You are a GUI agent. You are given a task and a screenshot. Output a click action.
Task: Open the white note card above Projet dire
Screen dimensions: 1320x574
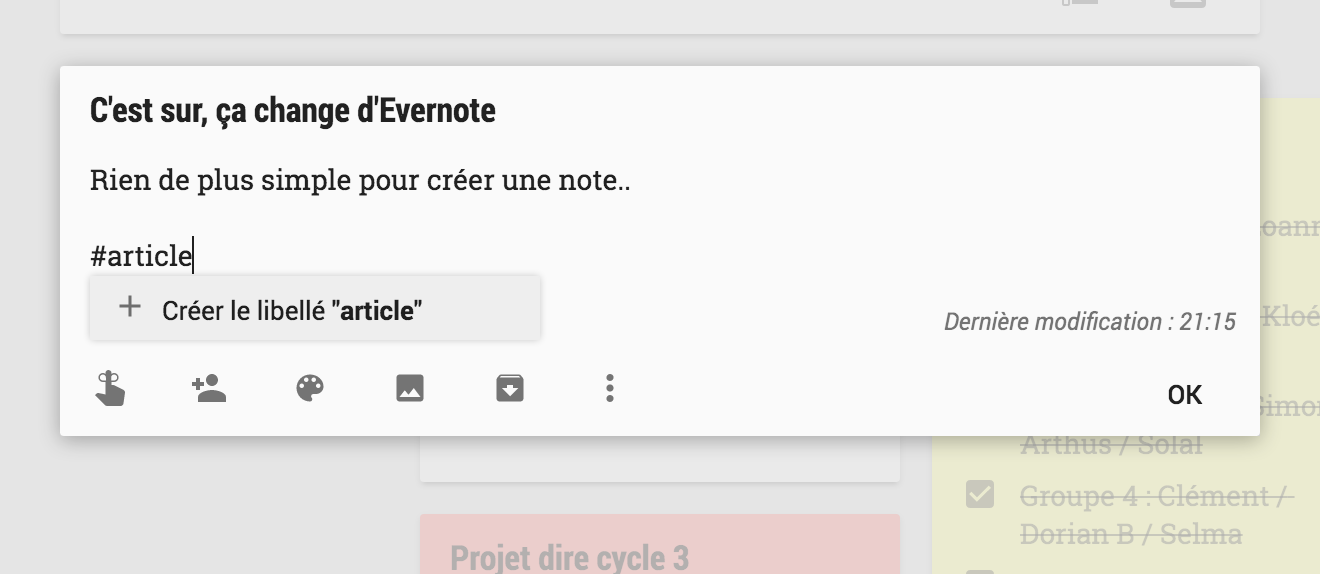click(660, 459)
